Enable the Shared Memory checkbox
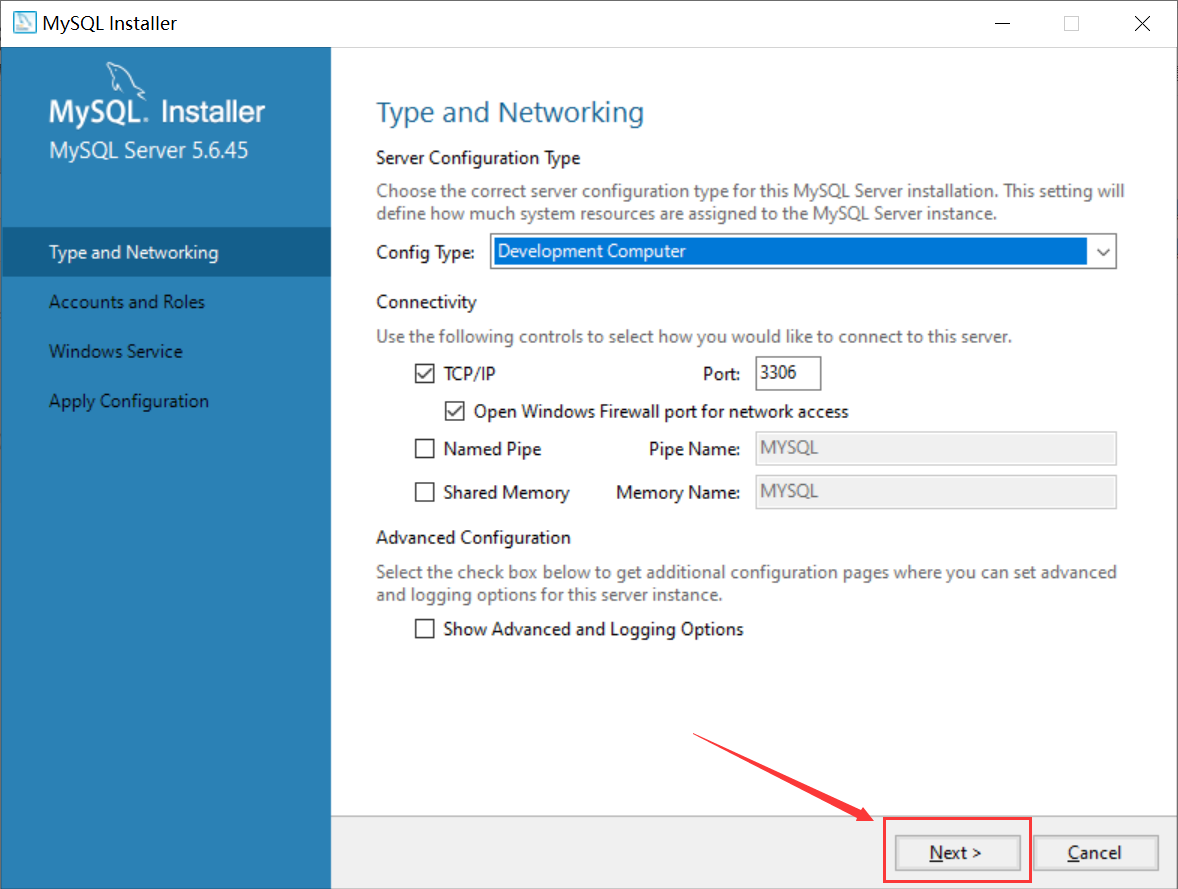Viewport: 1178px width, 889px height. [x=424, y=492]
